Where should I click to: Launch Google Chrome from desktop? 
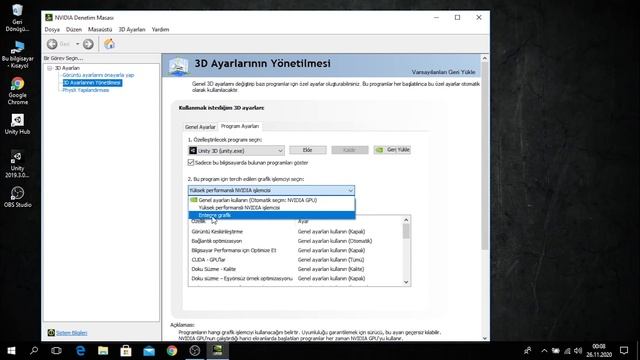(17, 91)
